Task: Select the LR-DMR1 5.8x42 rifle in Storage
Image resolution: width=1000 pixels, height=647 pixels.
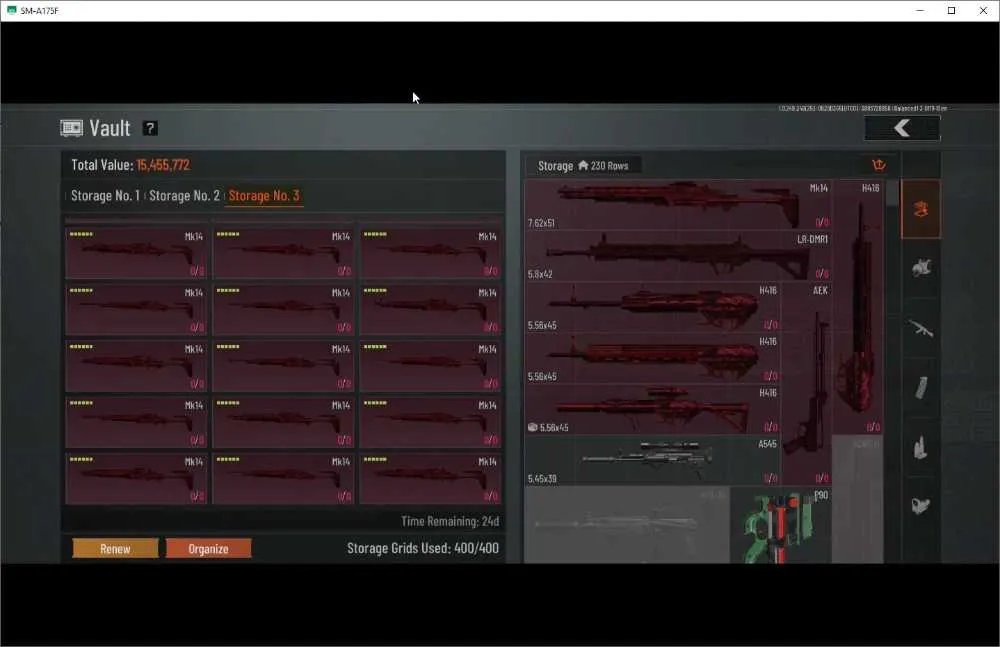Action: click(678, 256)
